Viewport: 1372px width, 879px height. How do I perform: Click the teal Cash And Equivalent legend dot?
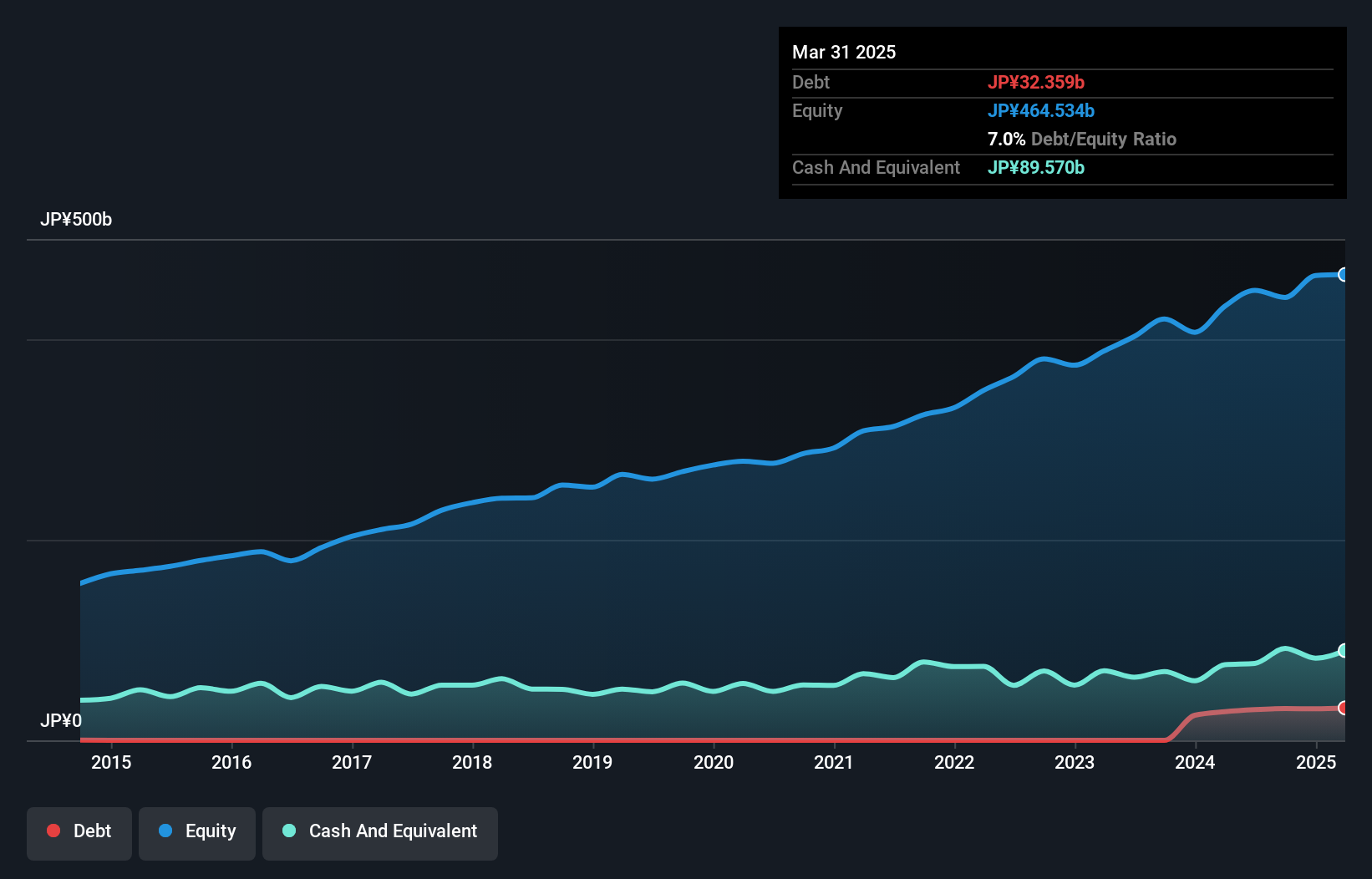tap(288, 831)
